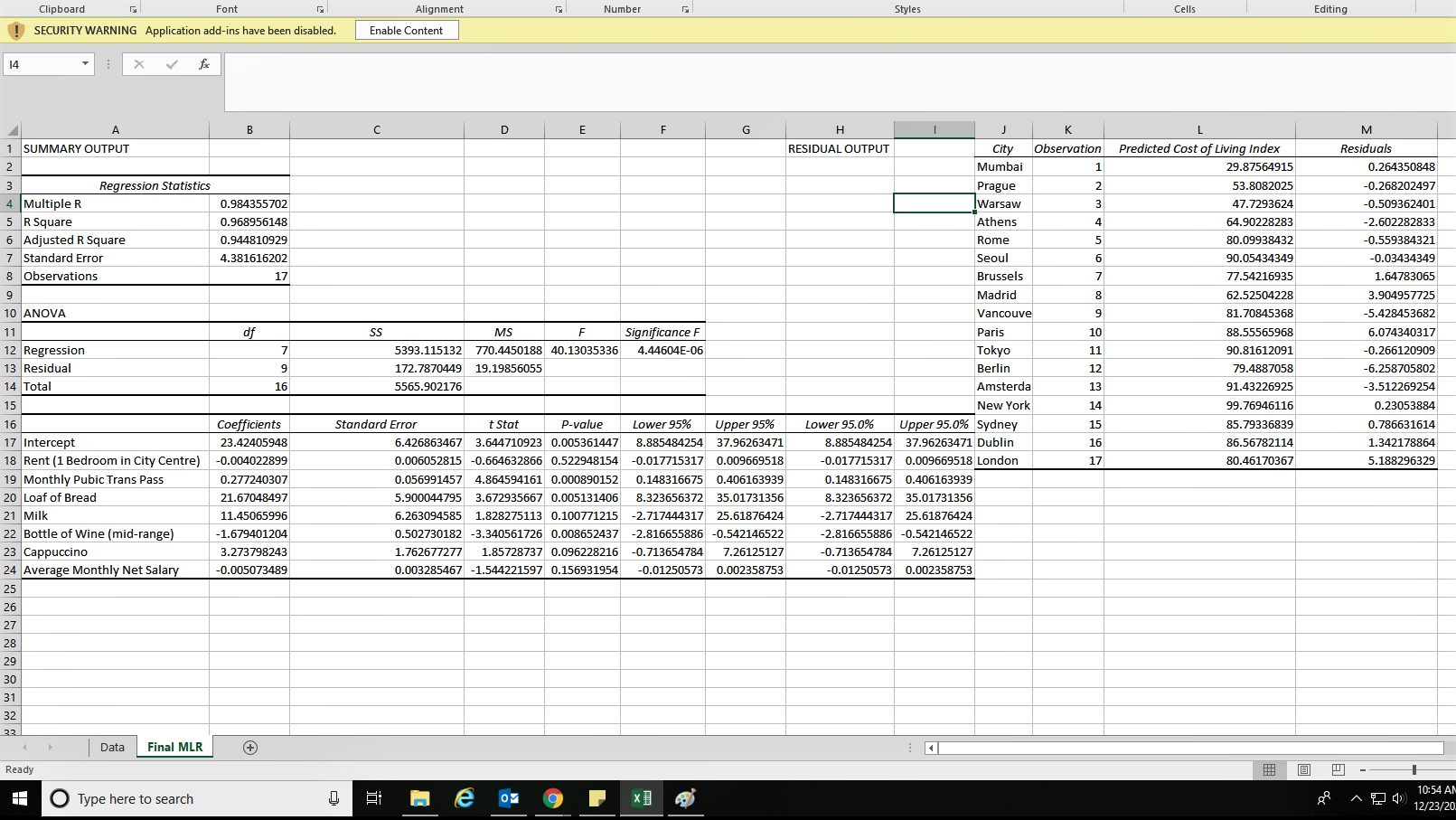The width and height of the screenshot is (1456, 820).
Task: Click the Mumbai city cell
Action: (1003, 166)
